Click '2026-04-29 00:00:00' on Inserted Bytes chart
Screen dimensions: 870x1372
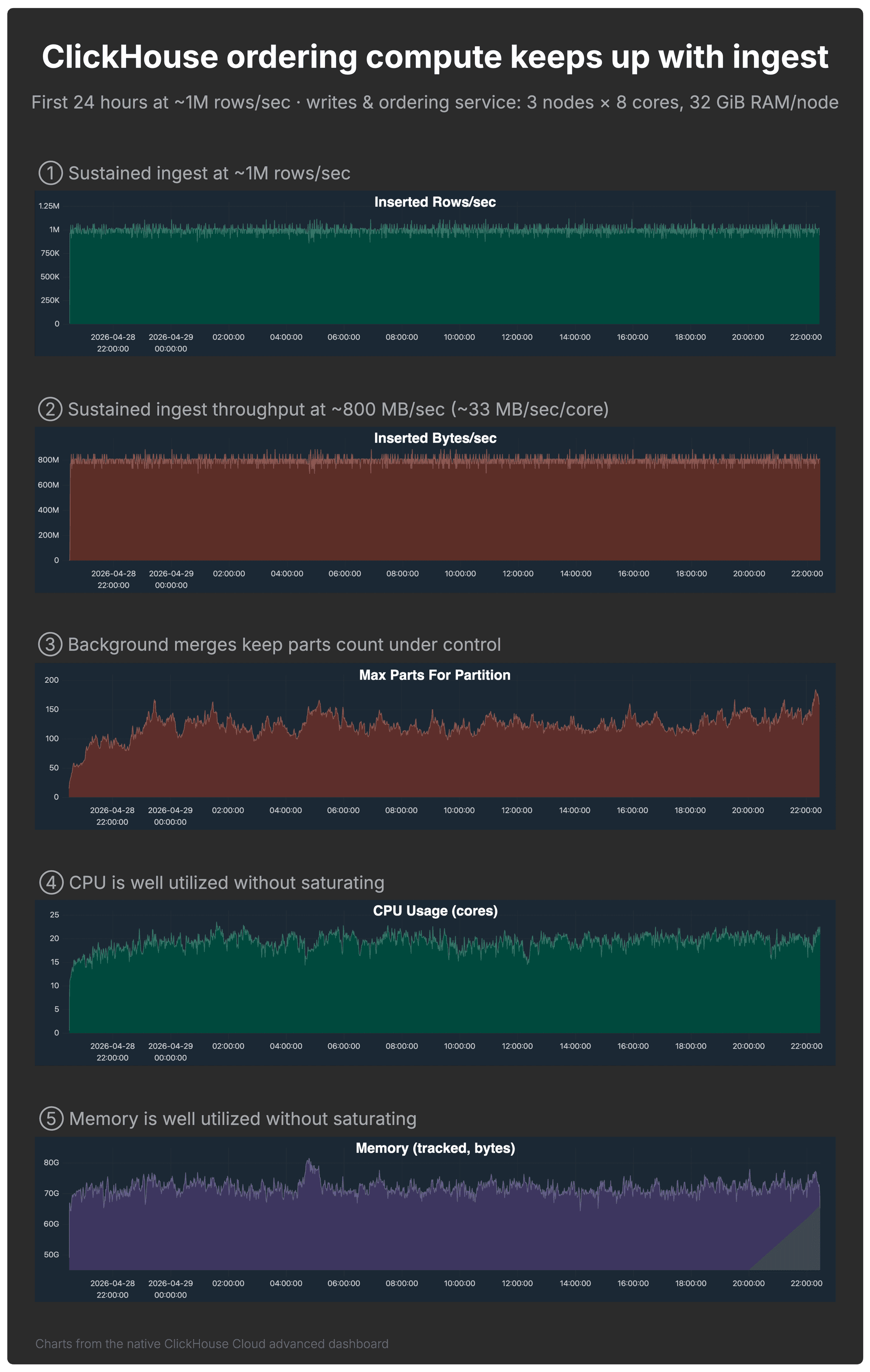click(171, 580)
